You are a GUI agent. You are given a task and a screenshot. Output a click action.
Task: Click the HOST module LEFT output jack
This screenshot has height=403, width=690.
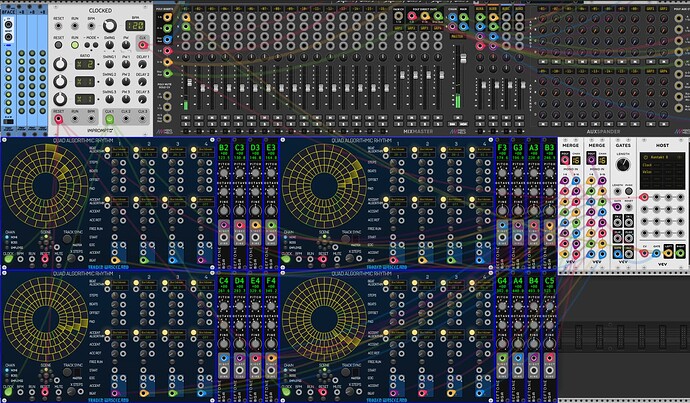click(668, 253)
